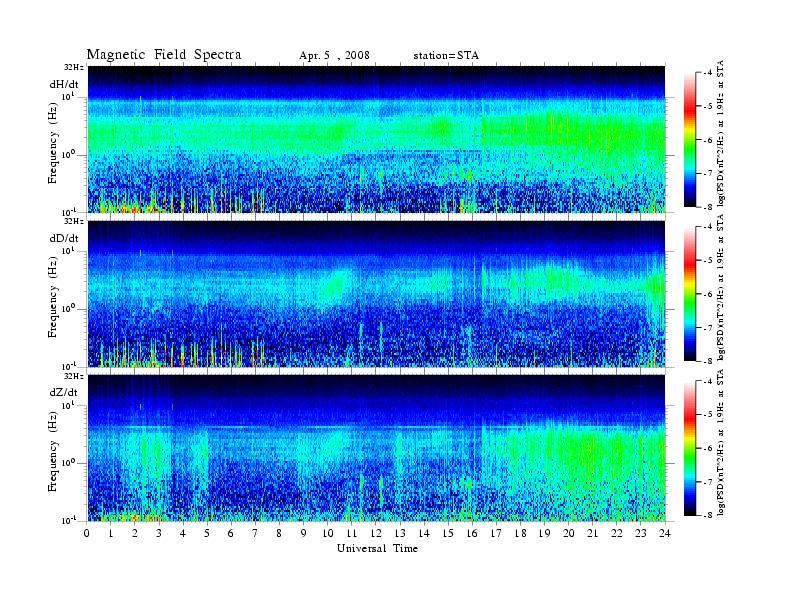This screenshot has height=612, width=792.
Task: Click the hour "6" tick label on time axis
Action: click(x=232, y=534)
